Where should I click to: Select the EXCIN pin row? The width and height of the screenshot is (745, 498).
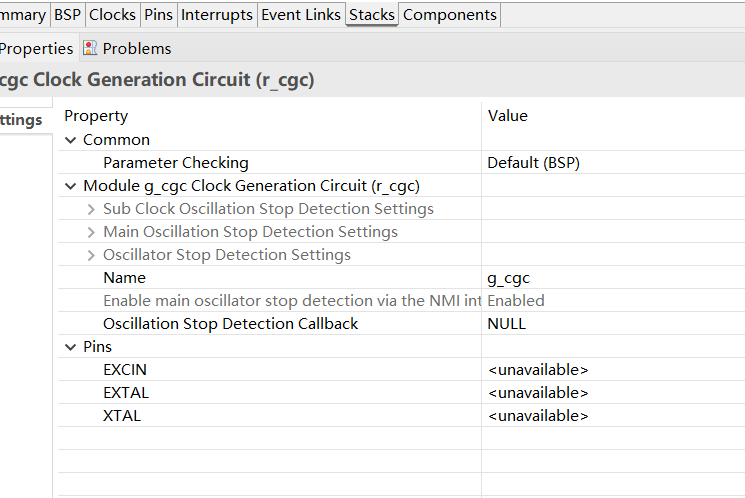(x=125, y=370)
